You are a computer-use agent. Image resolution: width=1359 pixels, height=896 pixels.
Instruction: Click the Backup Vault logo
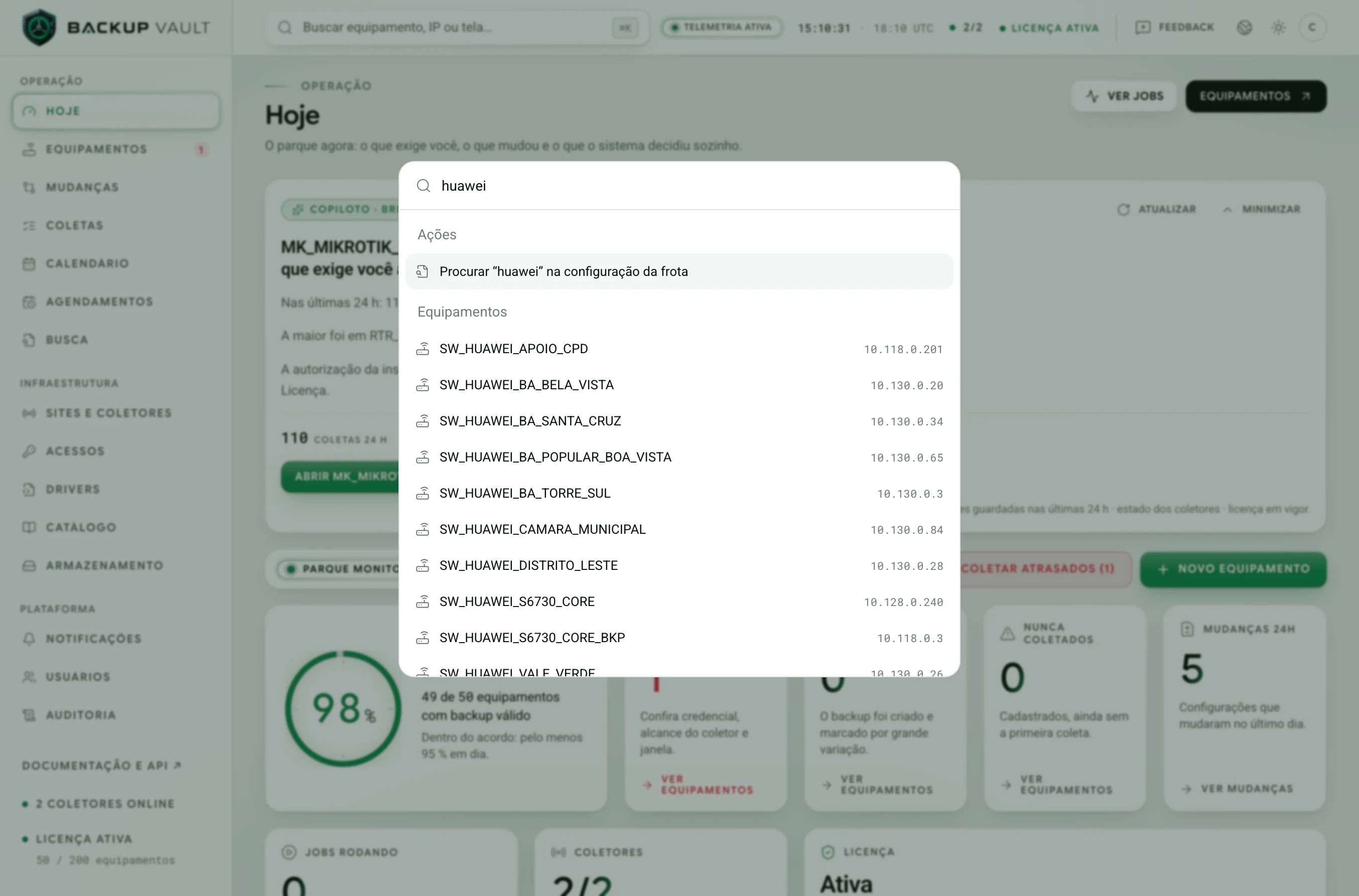(x=115, y=27)
